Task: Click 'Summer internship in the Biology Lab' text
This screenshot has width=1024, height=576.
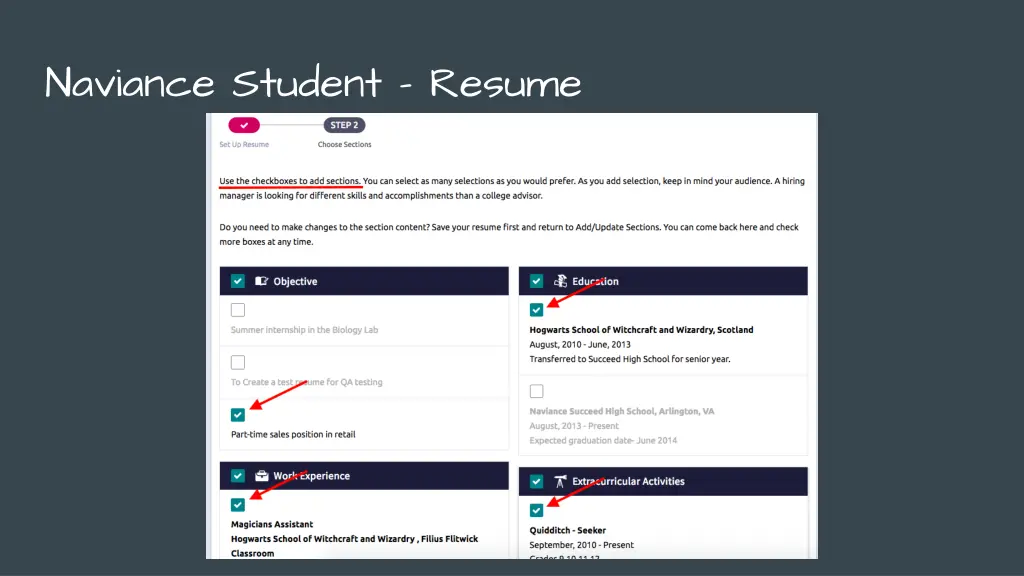Action: tap(304, 330)
